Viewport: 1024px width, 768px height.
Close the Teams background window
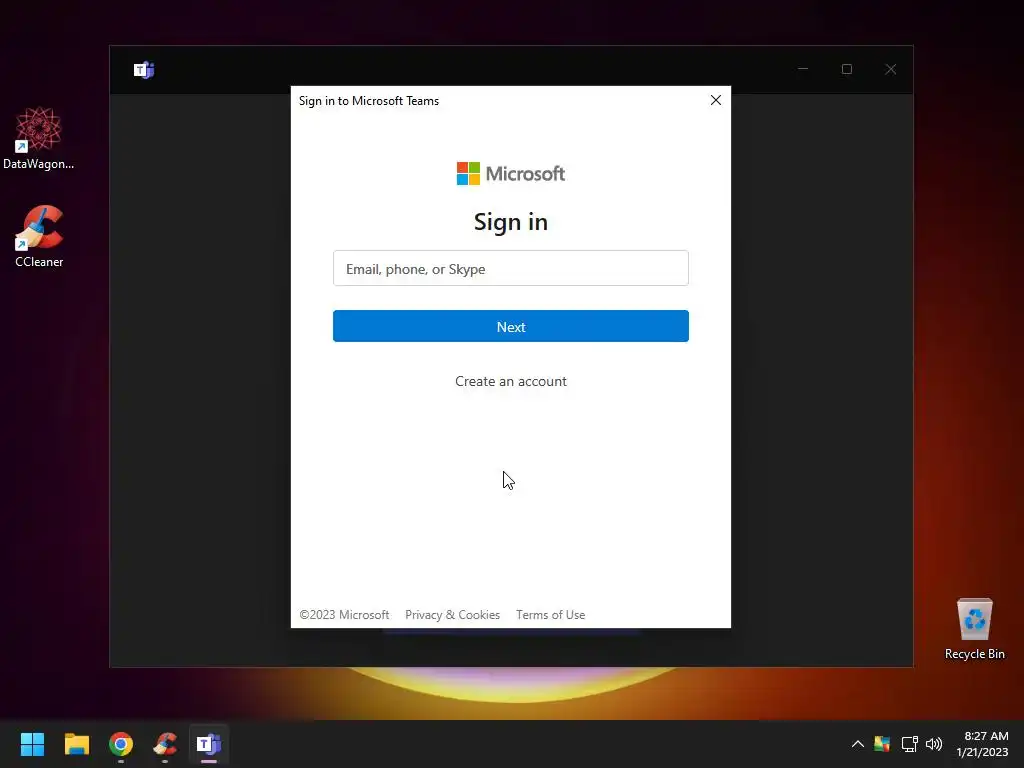(891, 69)
